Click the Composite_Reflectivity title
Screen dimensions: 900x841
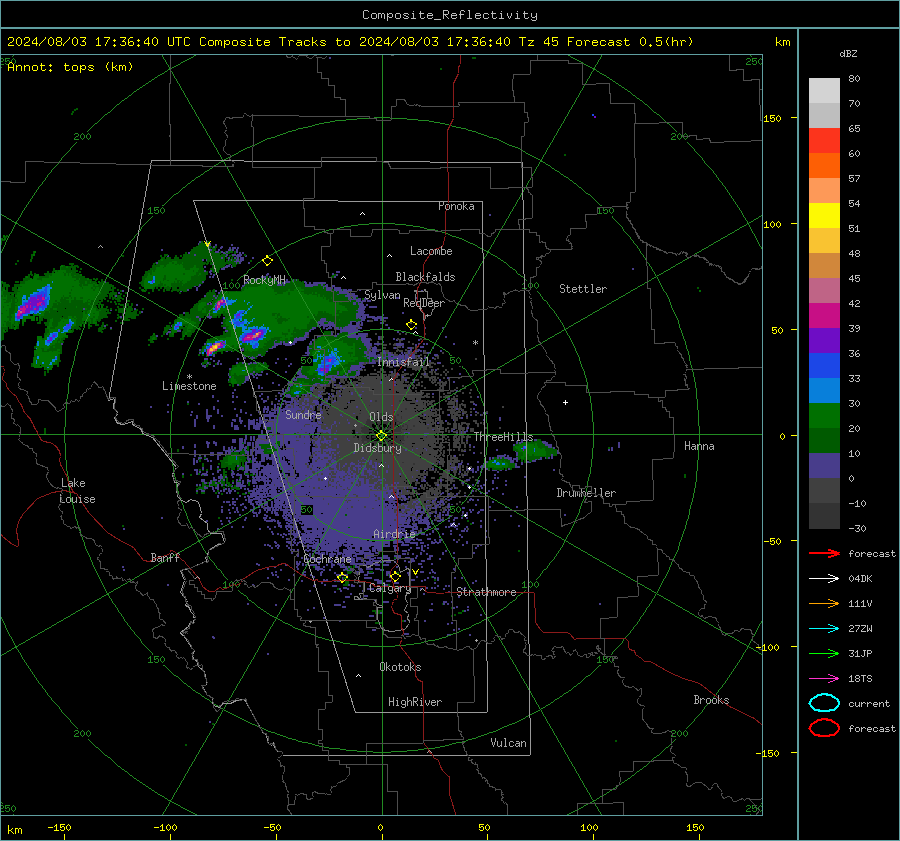point(450,15)
